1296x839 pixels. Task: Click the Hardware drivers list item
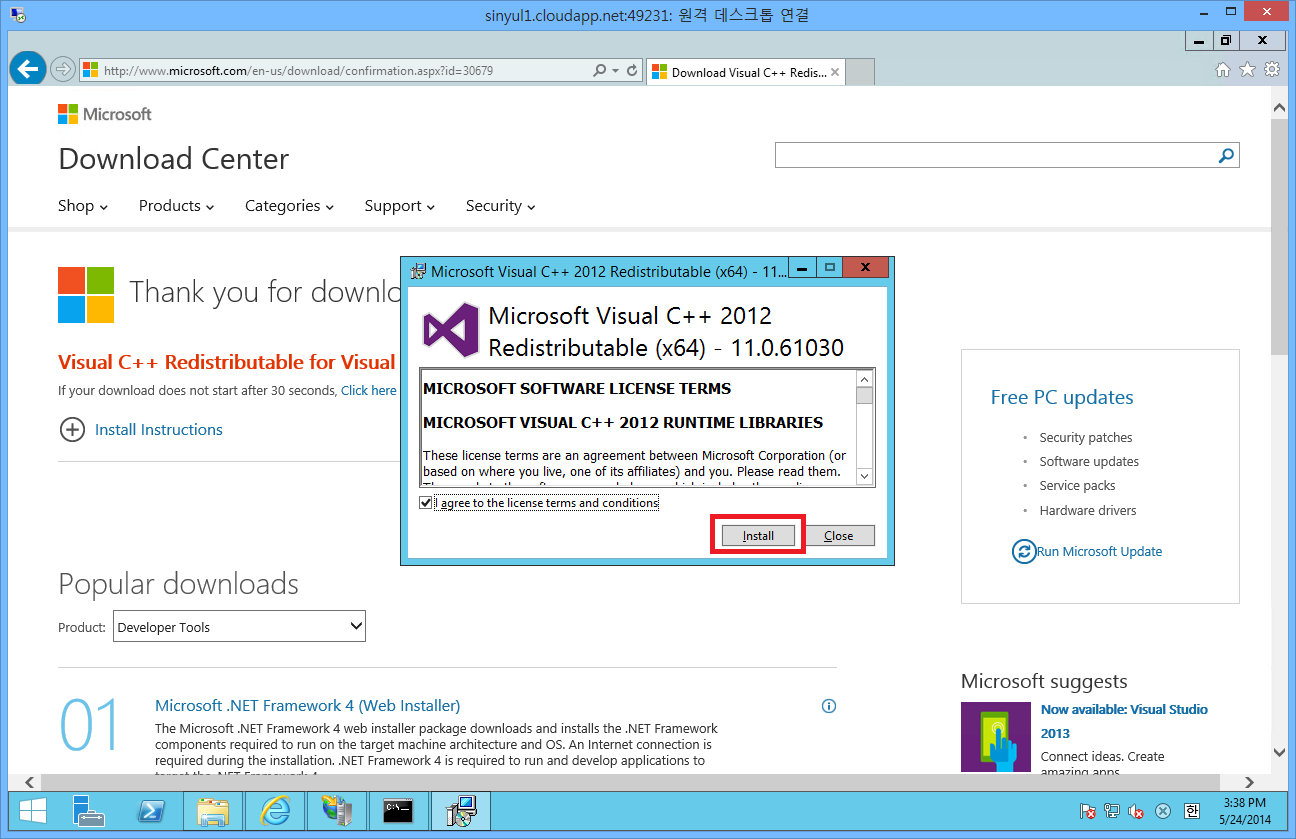1088,510
